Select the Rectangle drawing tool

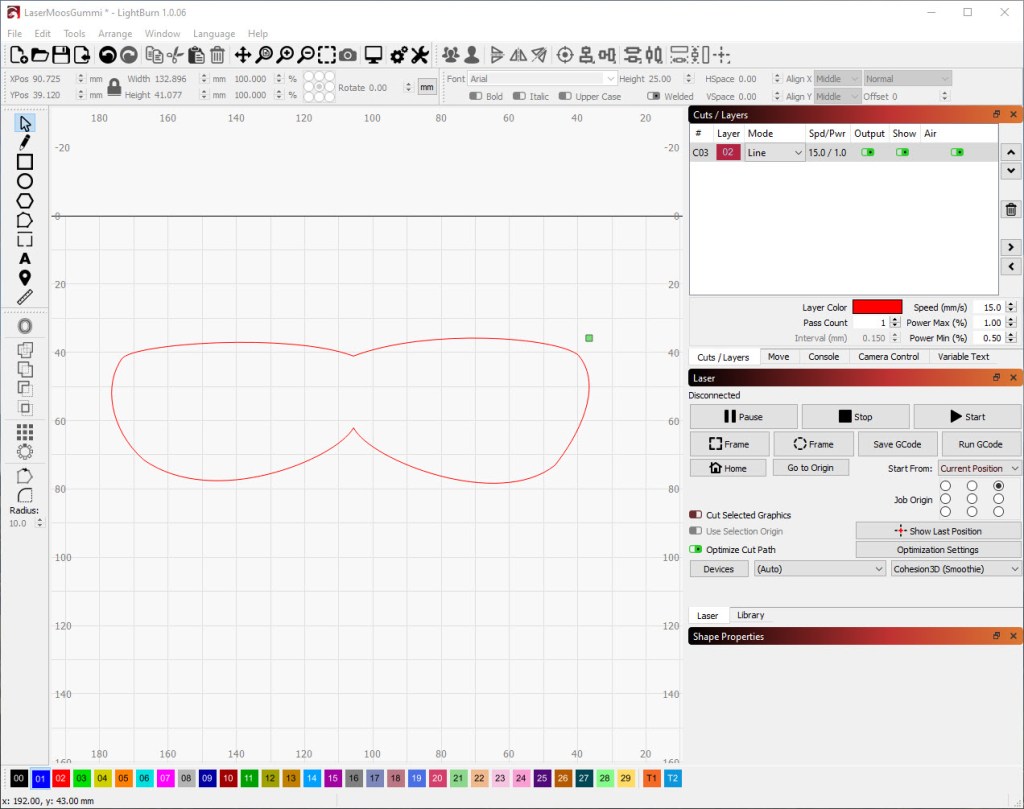click(25, 162)
